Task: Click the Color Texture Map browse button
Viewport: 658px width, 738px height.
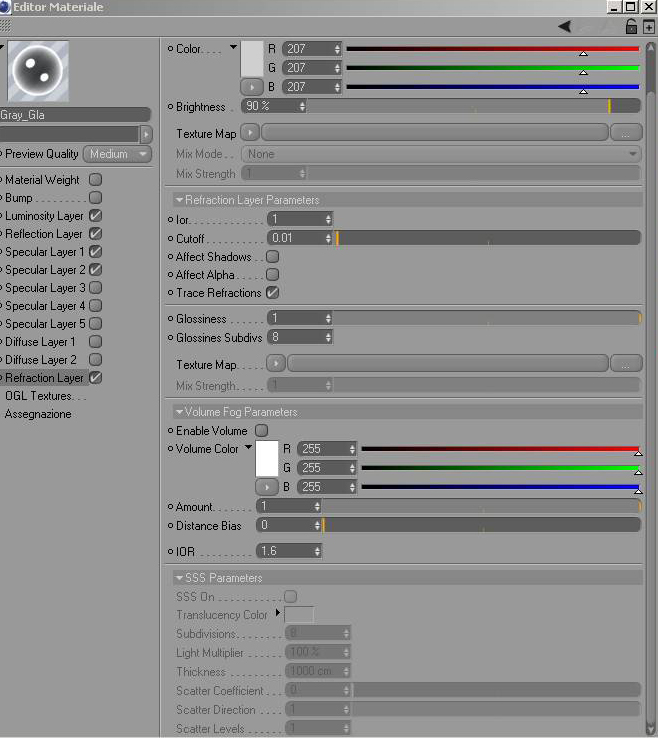Action: (x=626, y=133)
